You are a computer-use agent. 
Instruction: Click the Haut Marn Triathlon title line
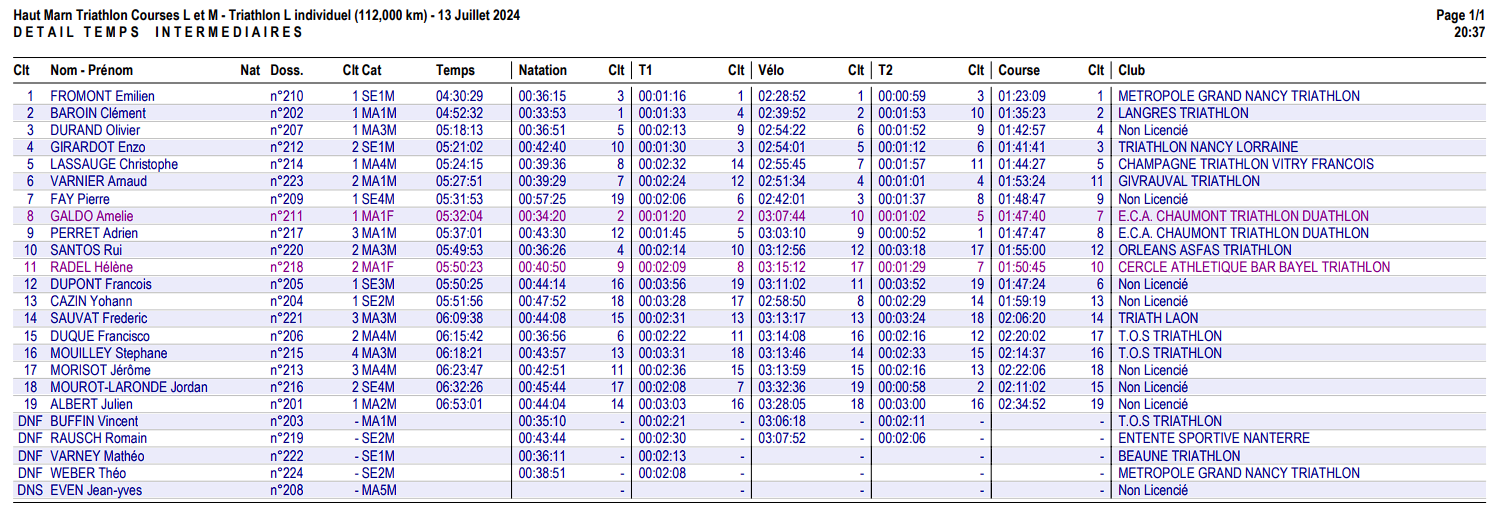click(266, 16)
